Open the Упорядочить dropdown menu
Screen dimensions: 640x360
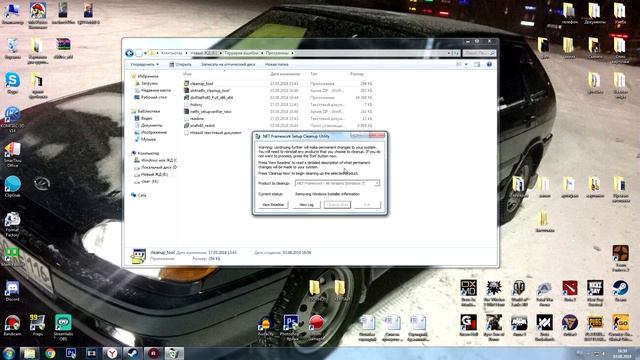[144, 64]
